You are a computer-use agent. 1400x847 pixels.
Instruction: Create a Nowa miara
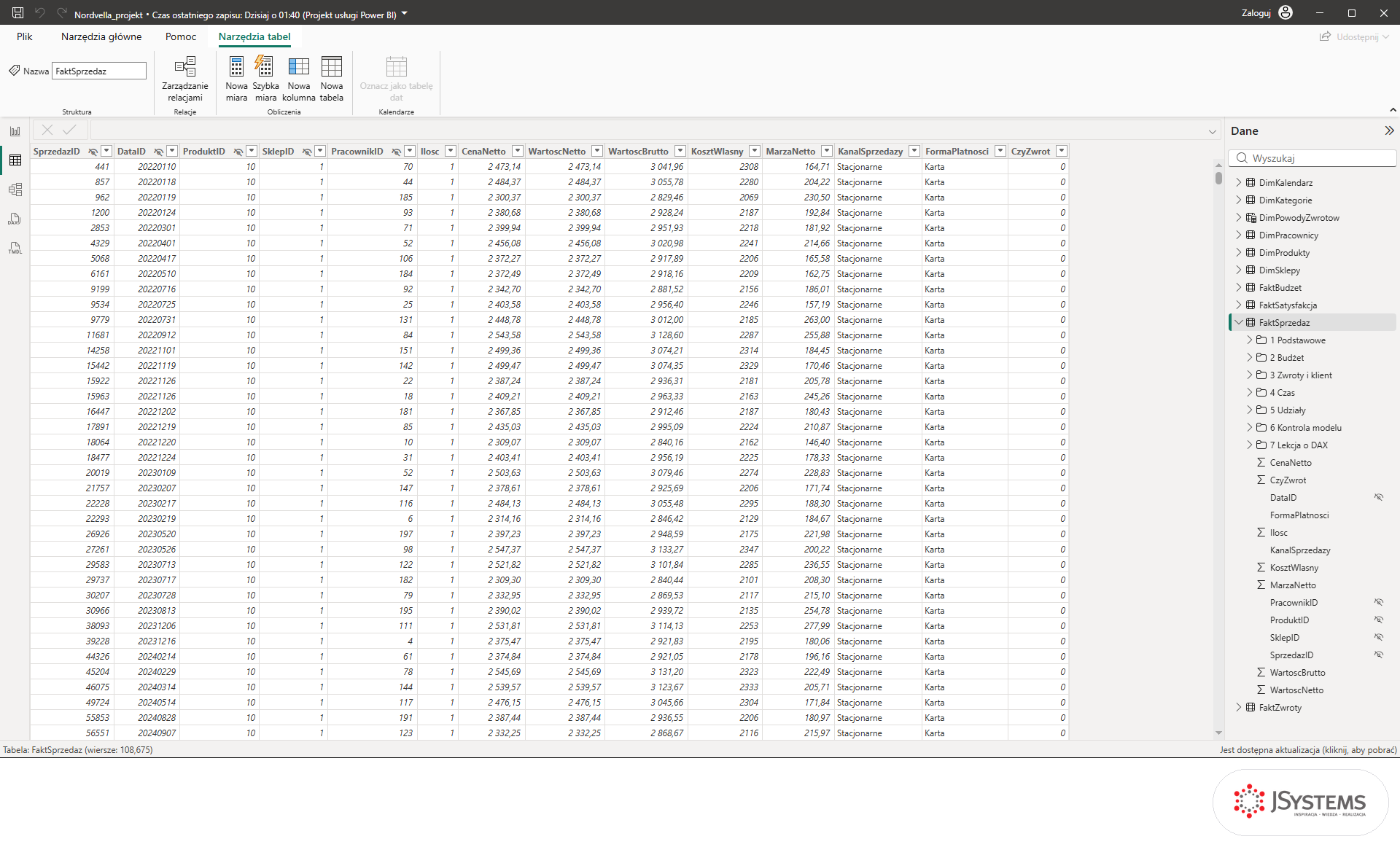click(x=236, y=79)
